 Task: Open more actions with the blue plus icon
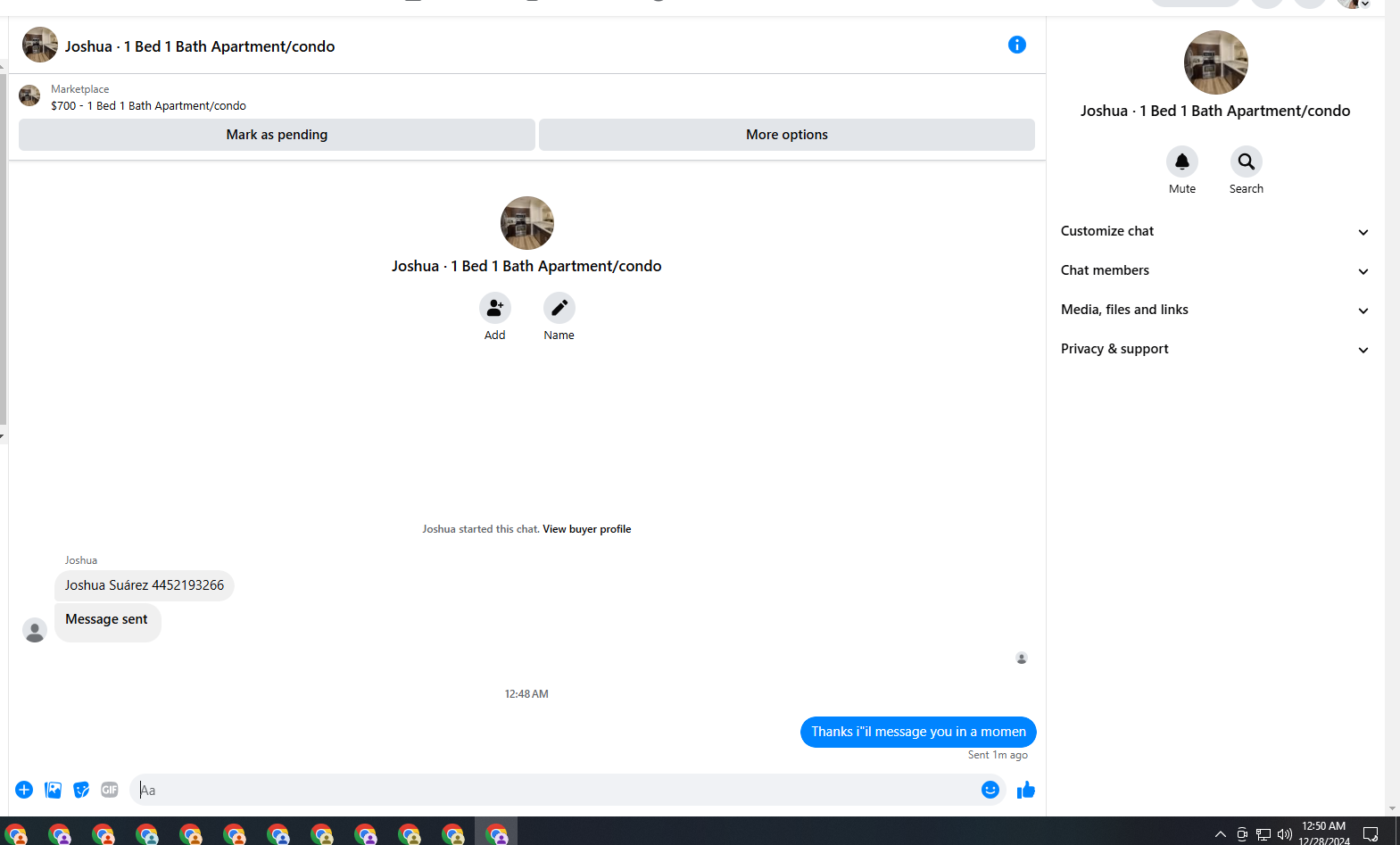coord(24,790)
